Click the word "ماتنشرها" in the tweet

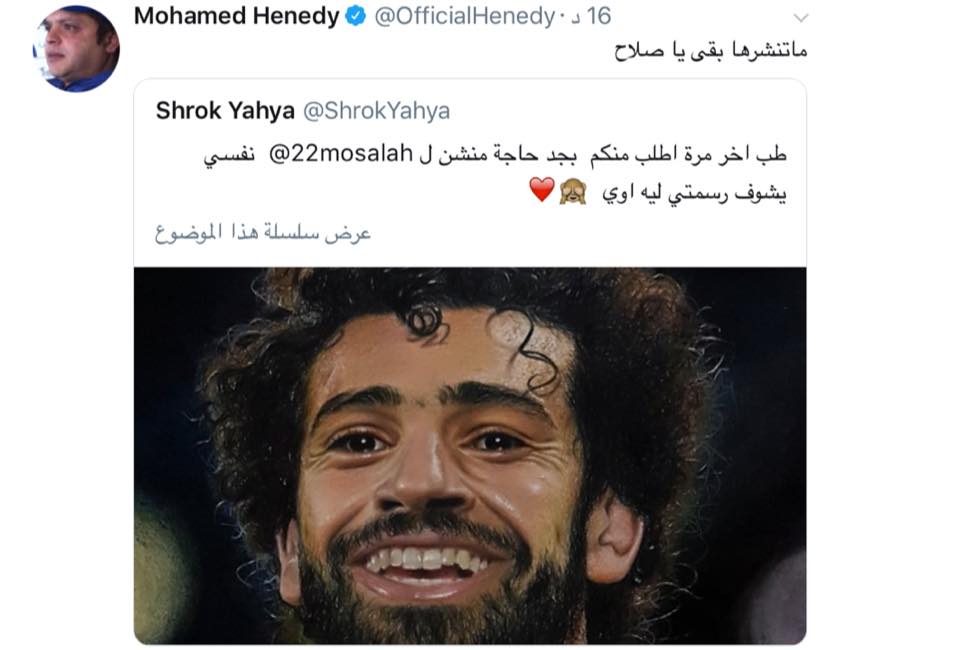click(x=768, y=50)
